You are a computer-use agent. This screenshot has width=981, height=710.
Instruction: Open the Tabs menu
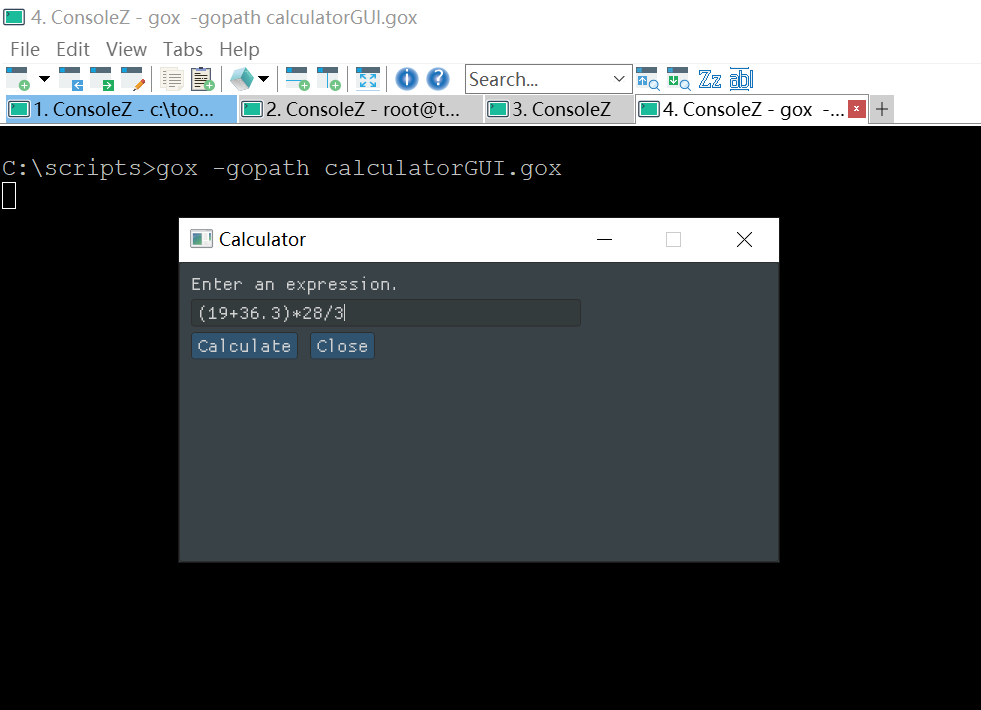183,49
